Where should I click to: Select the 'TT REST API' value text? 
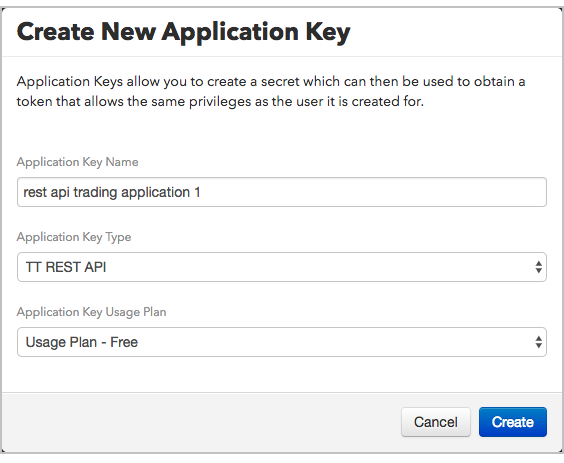click(x=66, y=267)
